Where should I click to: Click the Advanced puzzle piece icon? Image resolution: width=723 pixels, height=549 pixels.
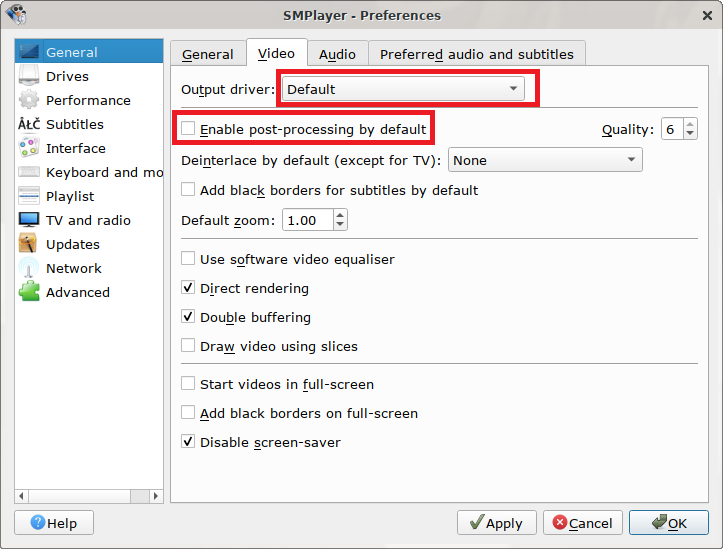click(29, 292)
